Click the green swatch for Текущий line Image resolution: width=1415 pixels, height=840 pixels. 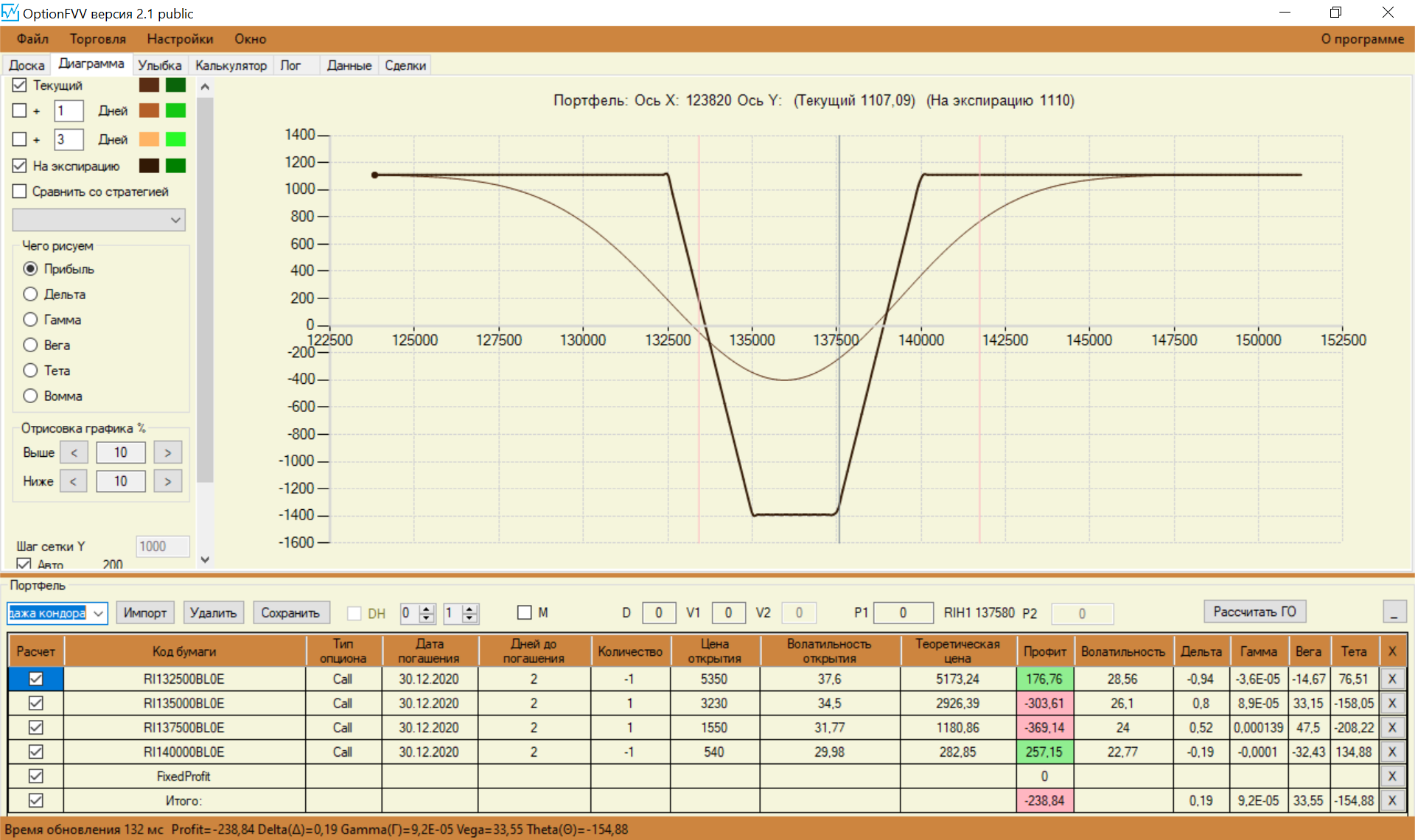(x=175, y=85)
